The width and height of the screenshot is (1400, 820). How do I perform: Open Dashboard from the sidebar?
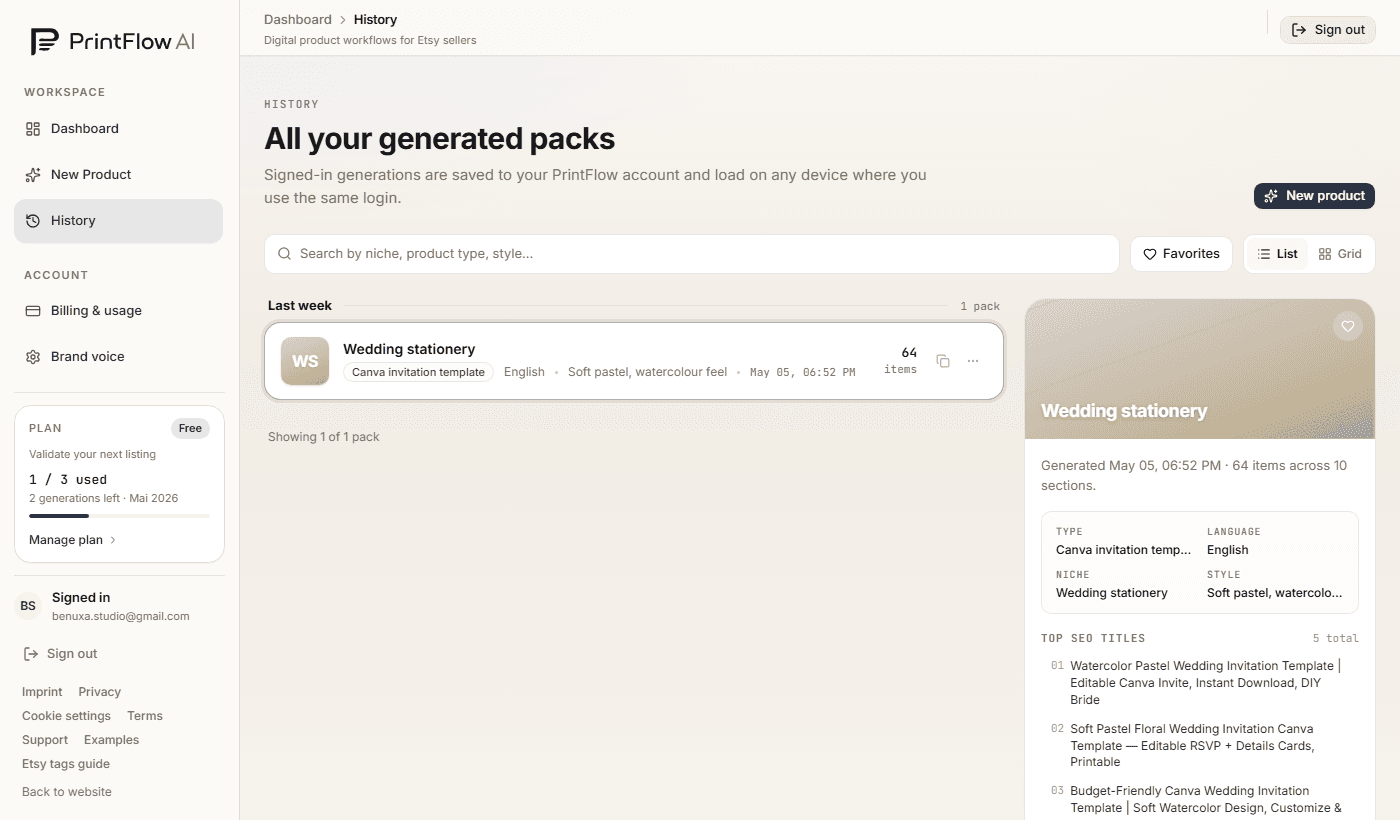[x=118, y=128]
